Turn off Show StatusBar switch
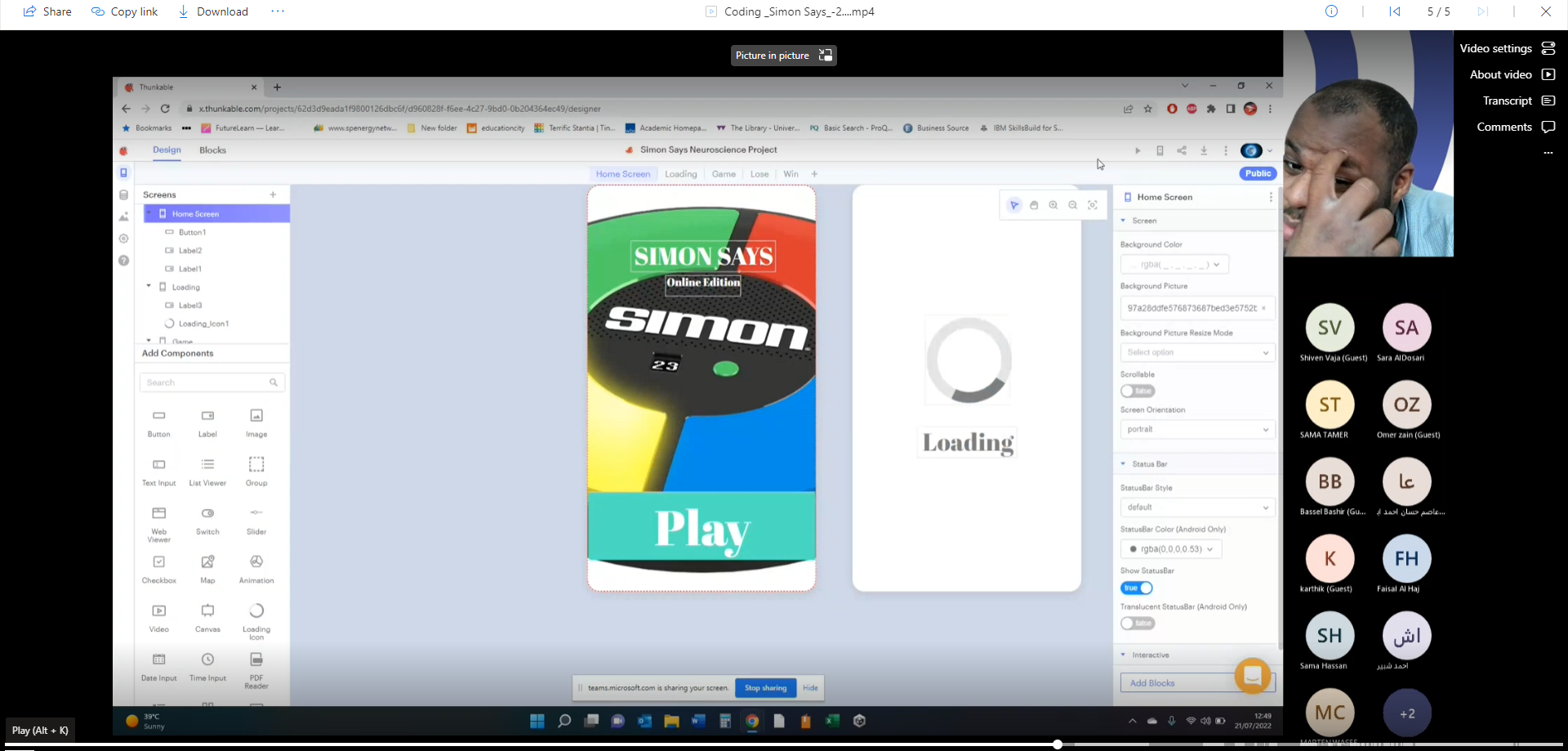Image resolution: width=1568 pixels, height=751 pixels. (1137, 588)
